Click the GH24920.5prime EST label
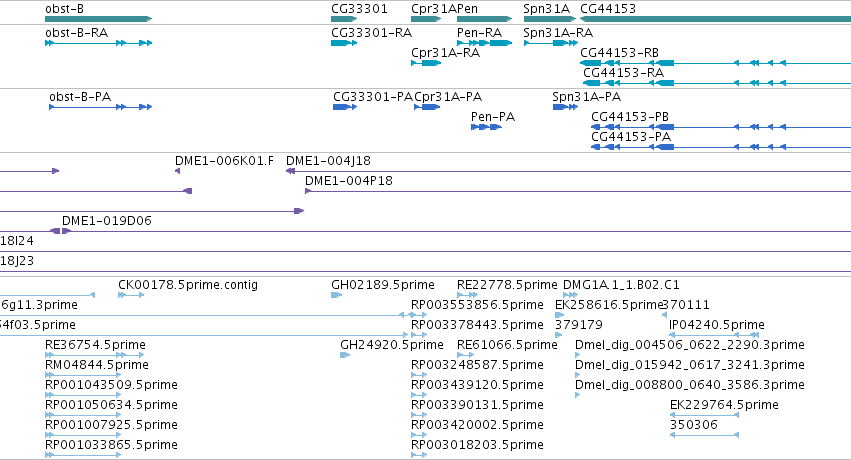This screenshot has width=851, height=460. [x=392, y=345]
